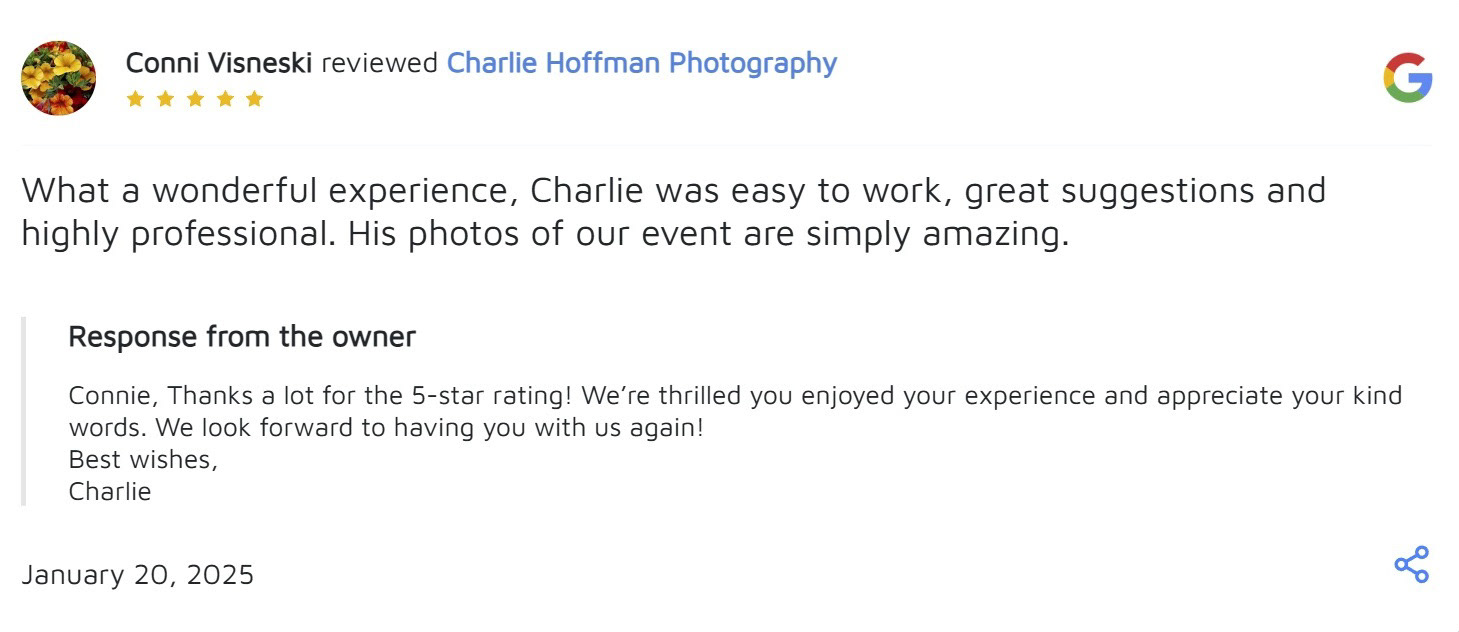
Task: Click the "Response from the owner" heading
Action: pyautogui.click(x=241, y=337)
